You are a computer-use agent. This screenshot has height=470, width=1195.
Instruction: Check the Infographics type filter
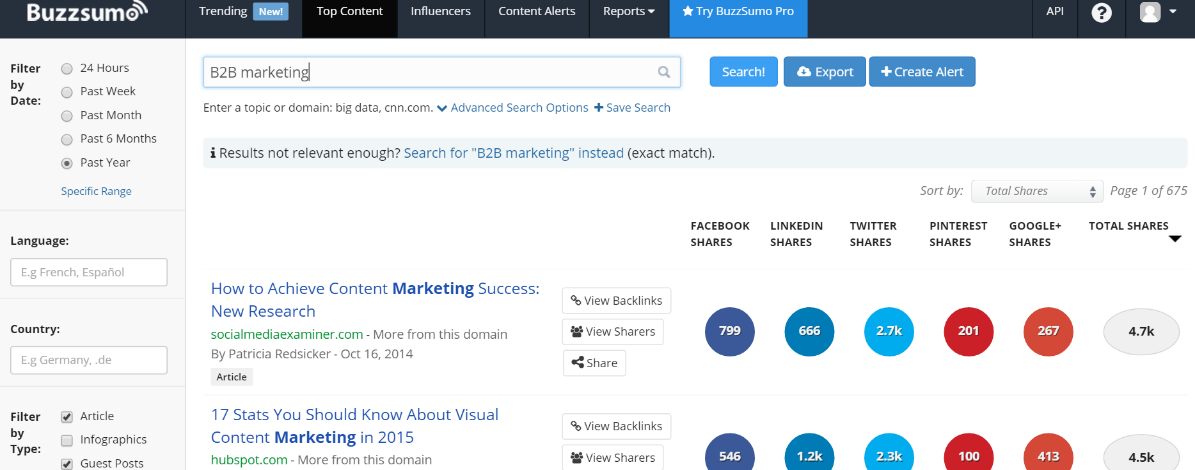pos(67,440)
